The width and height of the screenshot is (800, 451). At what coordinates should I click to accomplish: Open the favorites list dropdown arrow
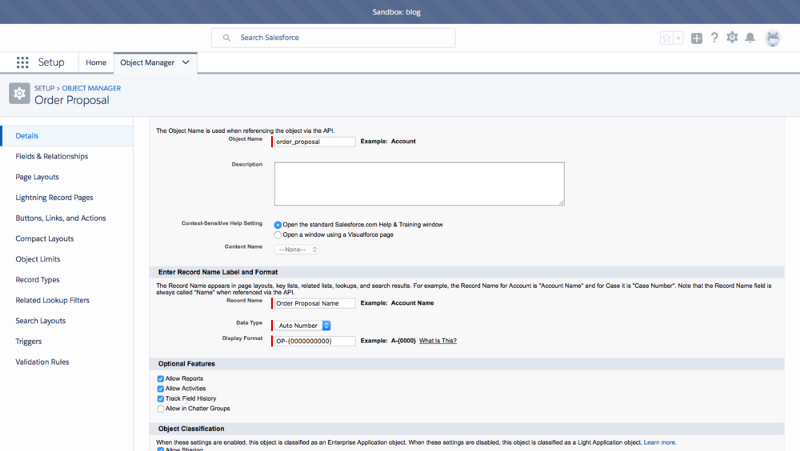pyautogui.click(x=678, y=38)
